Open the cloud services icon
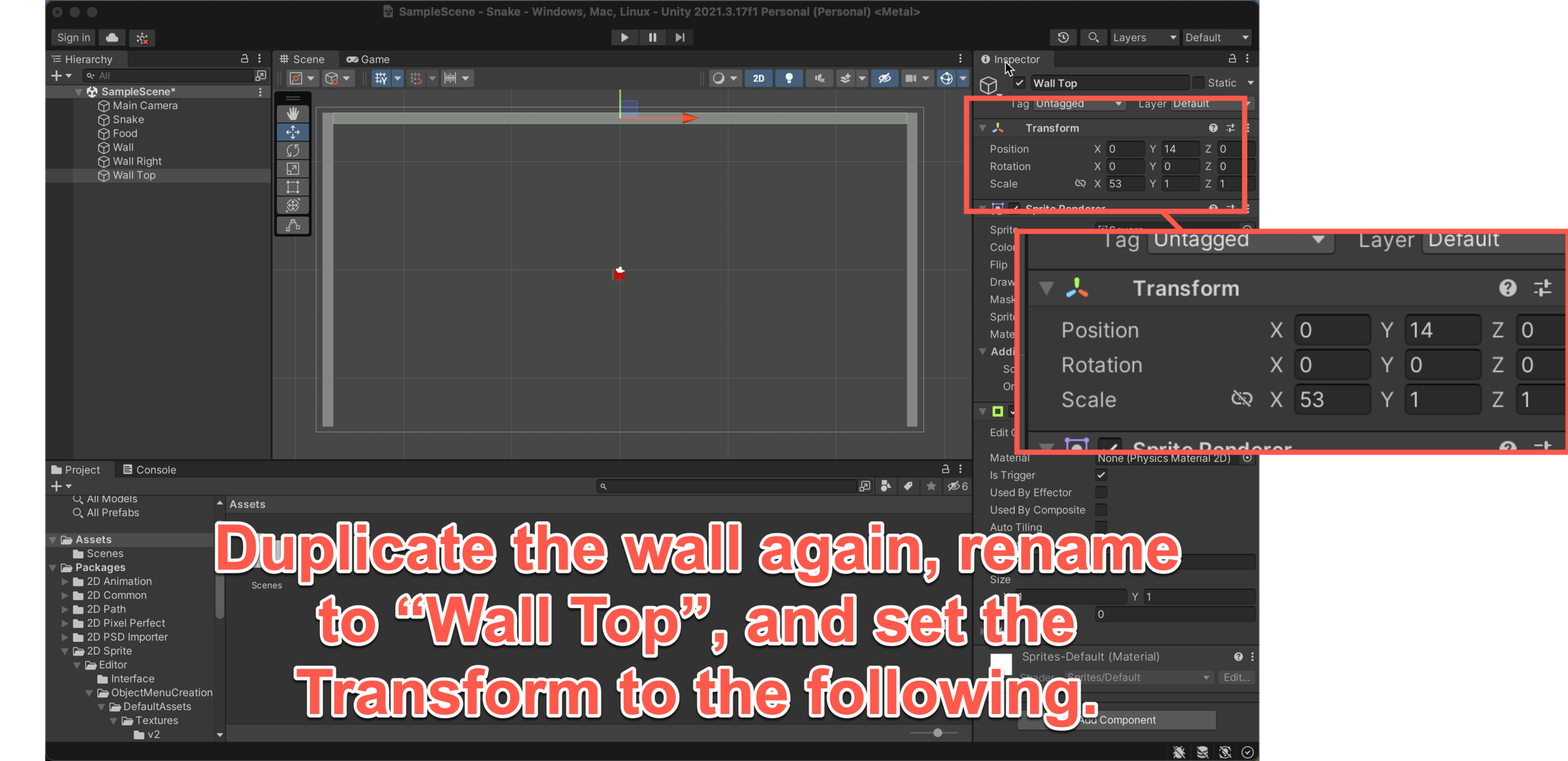Screen dimensions: 1568x761 point(112,38)
